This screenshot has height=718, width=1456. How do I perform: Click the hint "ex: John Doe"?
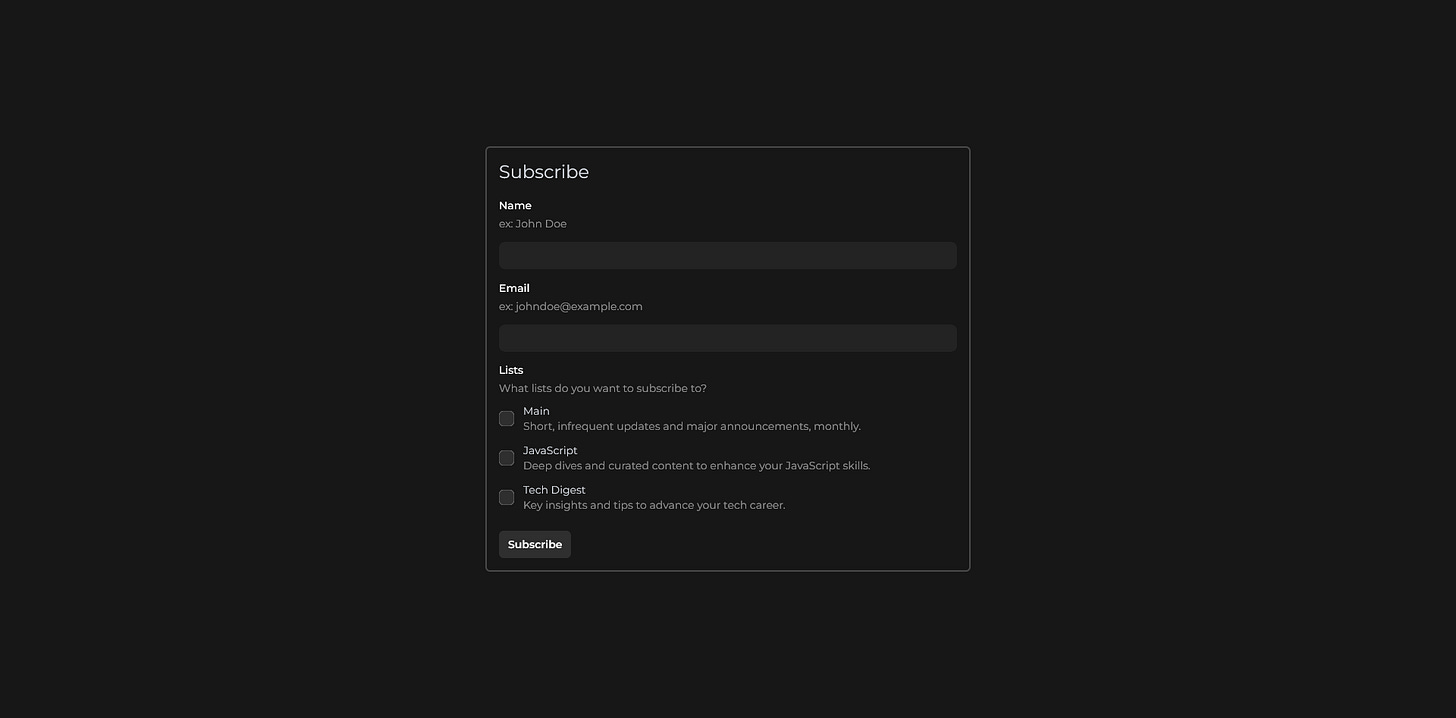click(533, 224)
